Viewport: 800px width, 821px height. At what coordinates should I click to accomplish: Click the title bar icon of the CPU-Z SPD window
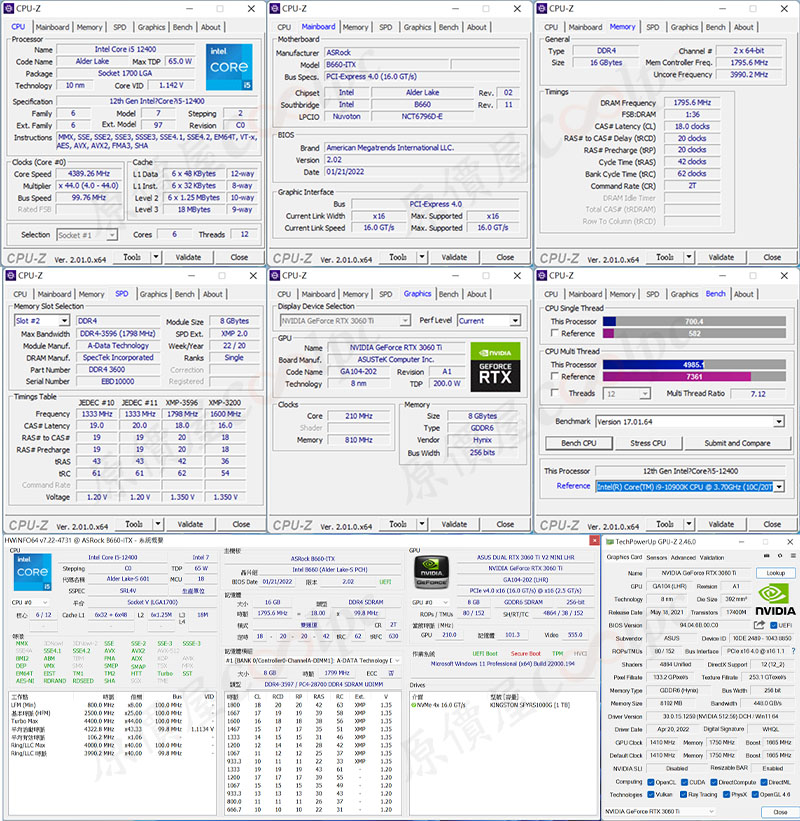coord(10,275)
